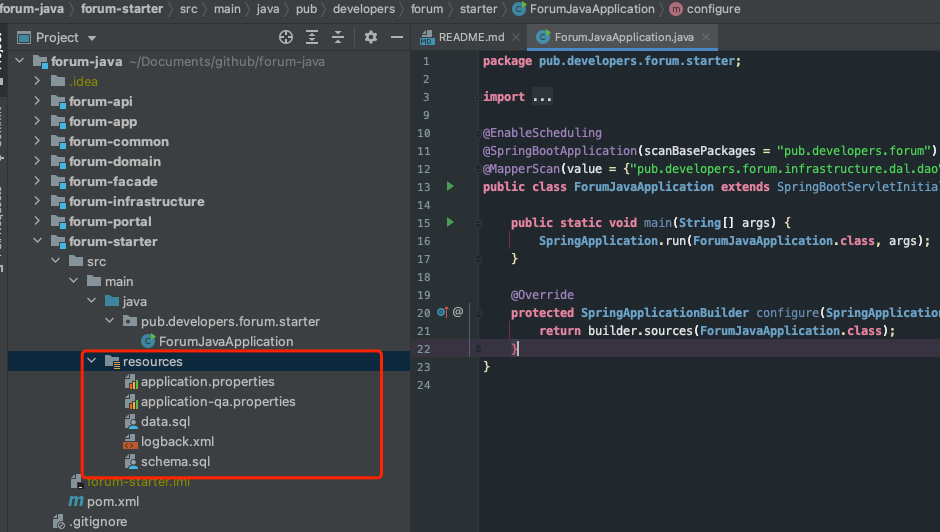Click the package declaration on line 1

coord(612,61)
